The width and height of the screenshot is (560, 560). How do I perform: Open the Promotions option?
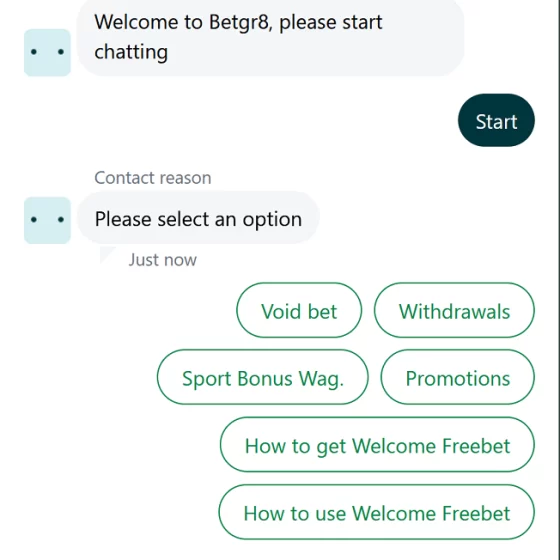pos(458,377)
